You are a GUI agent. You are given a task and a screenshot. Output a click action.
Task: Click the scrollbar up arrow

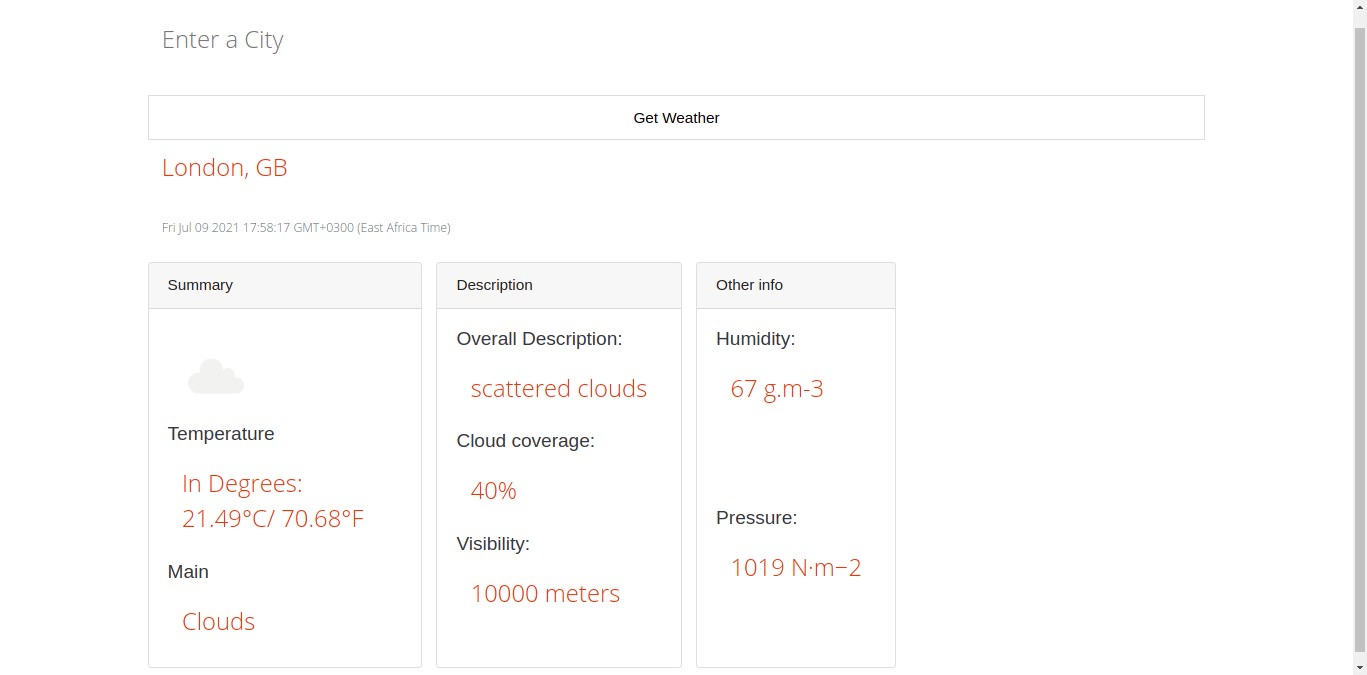[x=1359, y=8]
